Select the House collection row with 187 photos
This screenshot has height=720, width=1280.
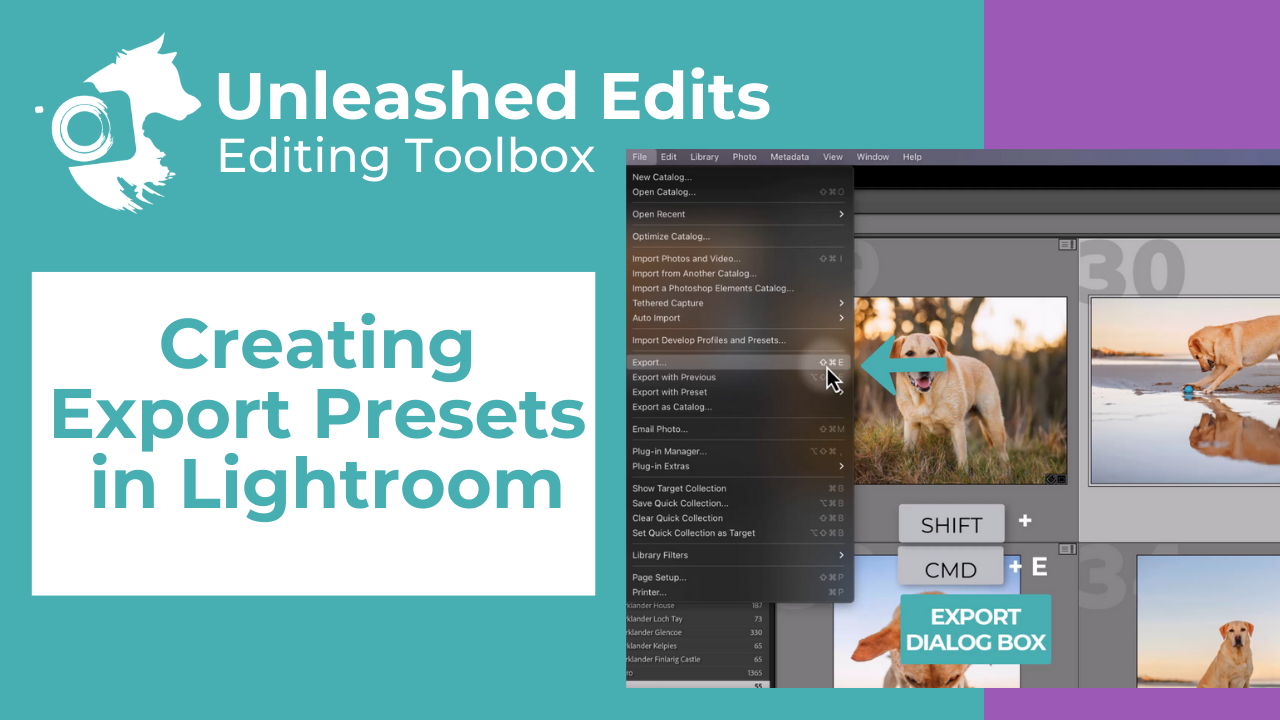(x=697, y=606)
